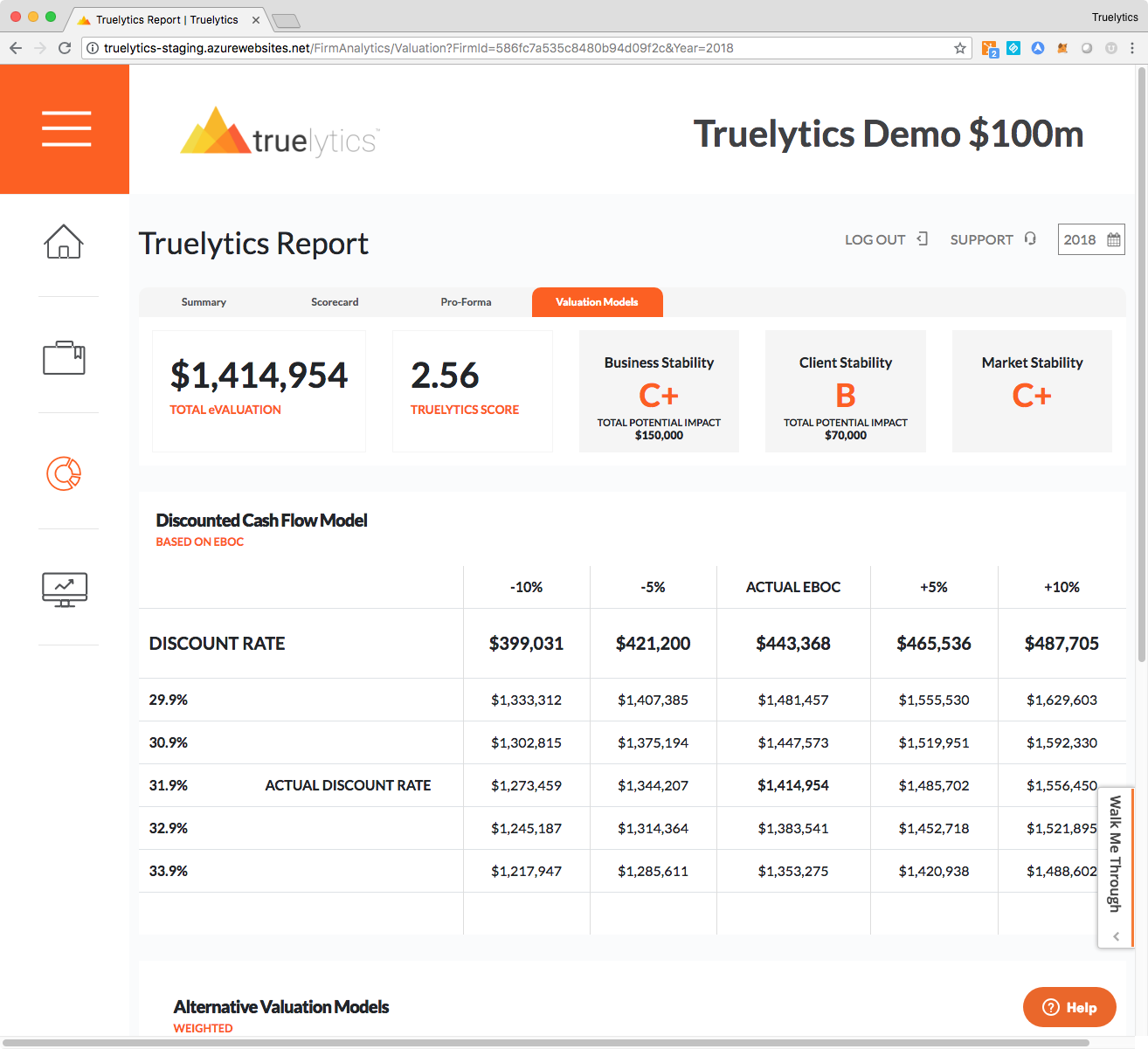This screenshot has height=1049, width=1148.
Task: Click the bold $1,414,954 table cell
Action: coord(793,785)
